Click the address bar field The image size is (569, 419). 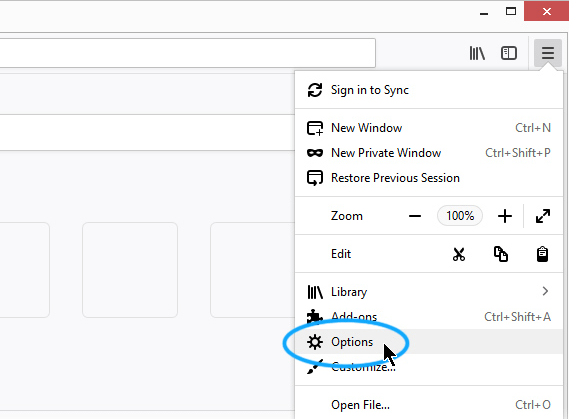tap(188, 53)
